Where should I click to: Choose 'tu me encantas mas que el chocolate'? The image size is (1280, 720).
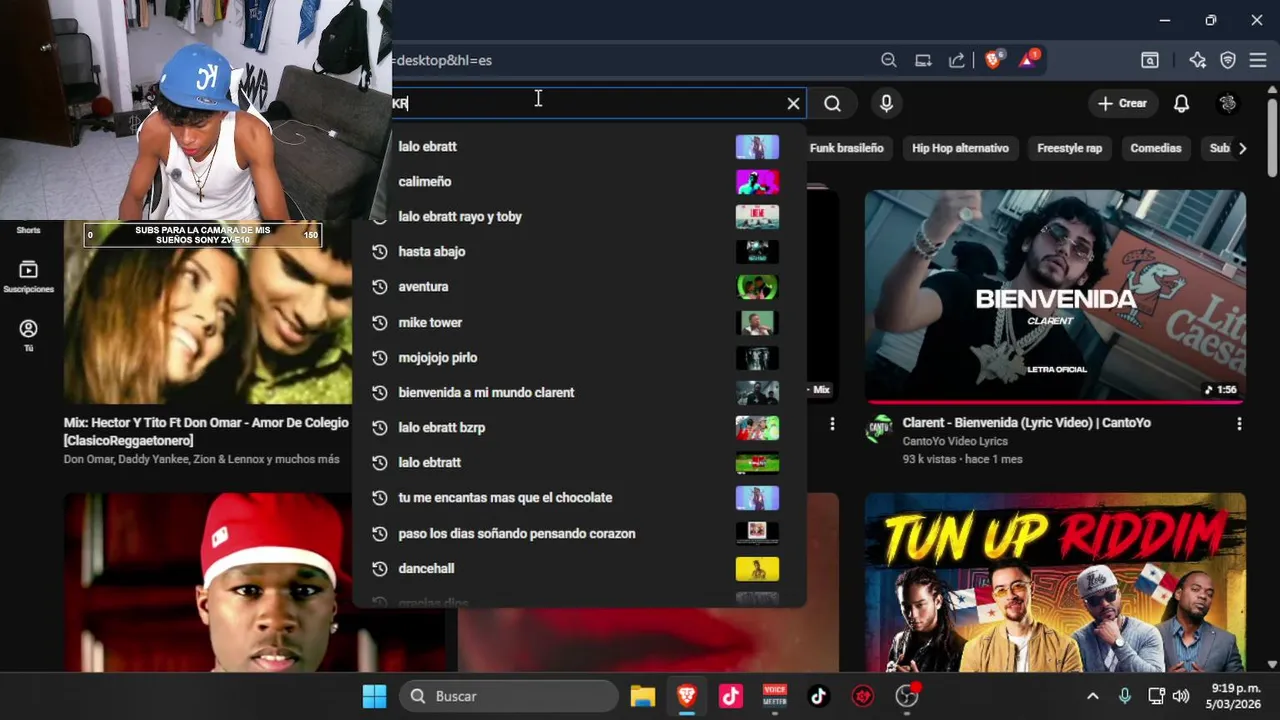click(x=580, y=497)
